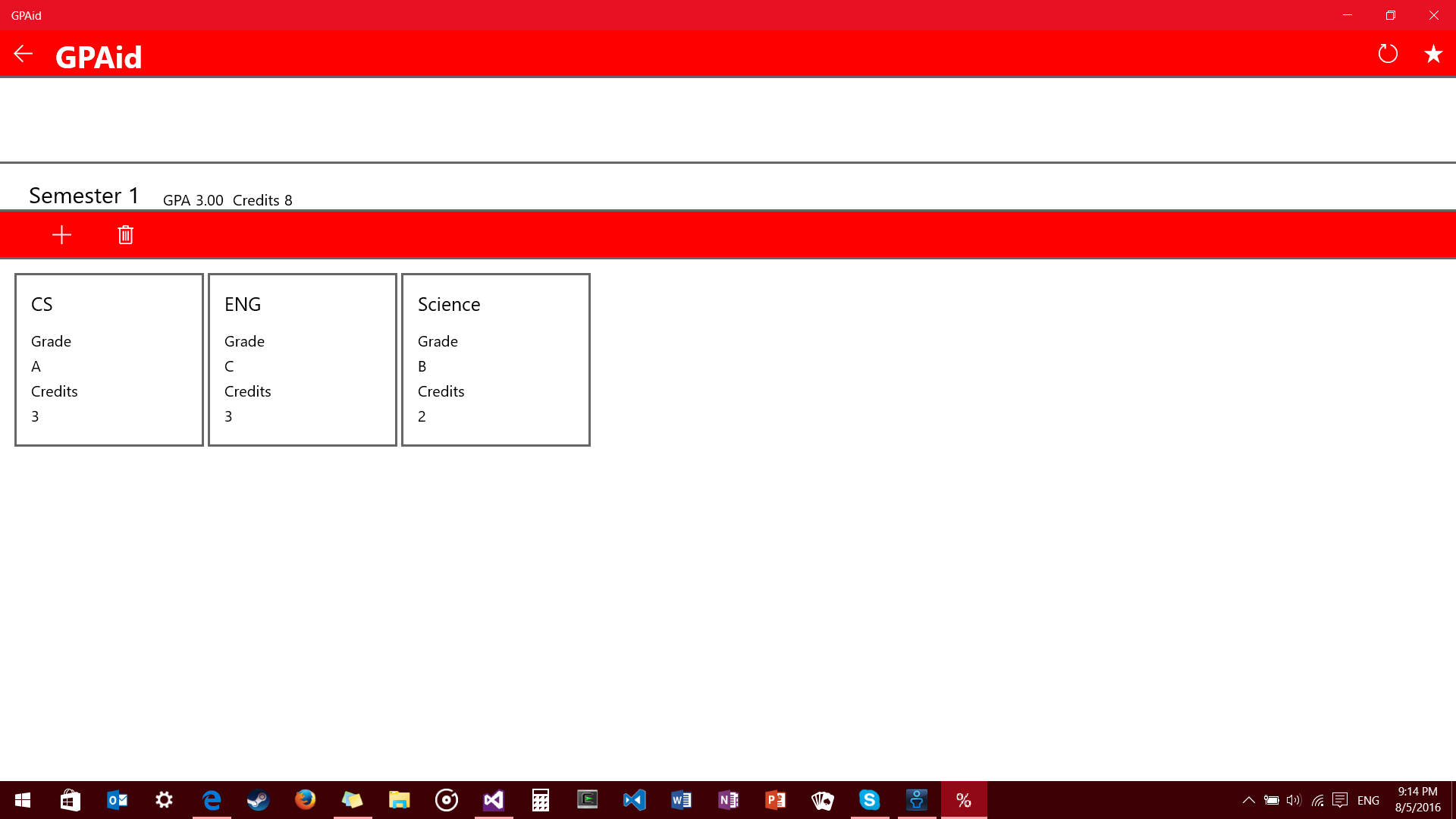The image size is (1456, 819).
Task: Open the Windows Start menu
Action: (x=23, y=800)
